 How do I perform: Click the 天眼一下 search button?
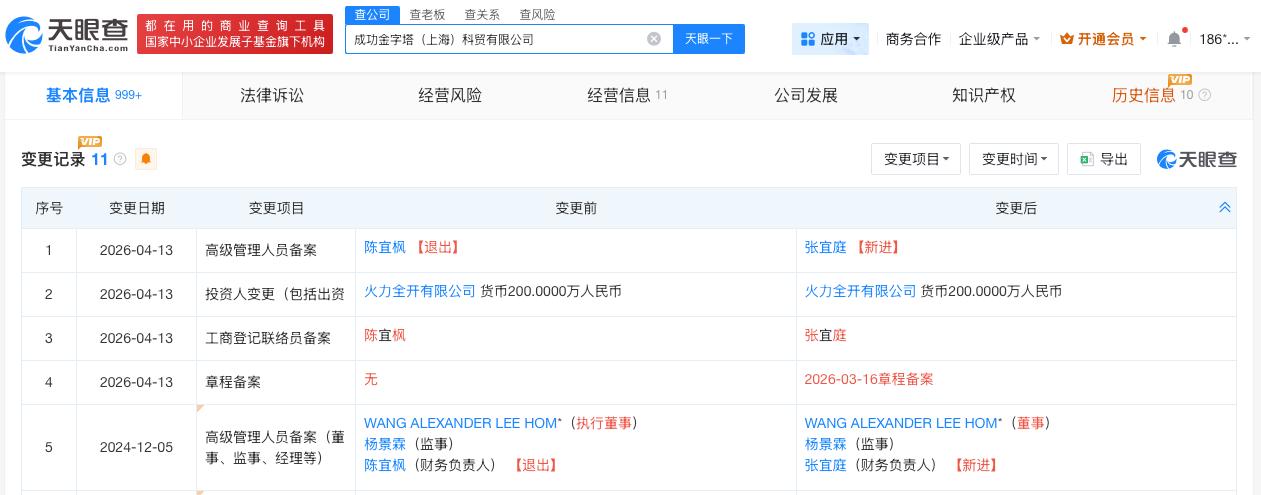pos(709,39)
